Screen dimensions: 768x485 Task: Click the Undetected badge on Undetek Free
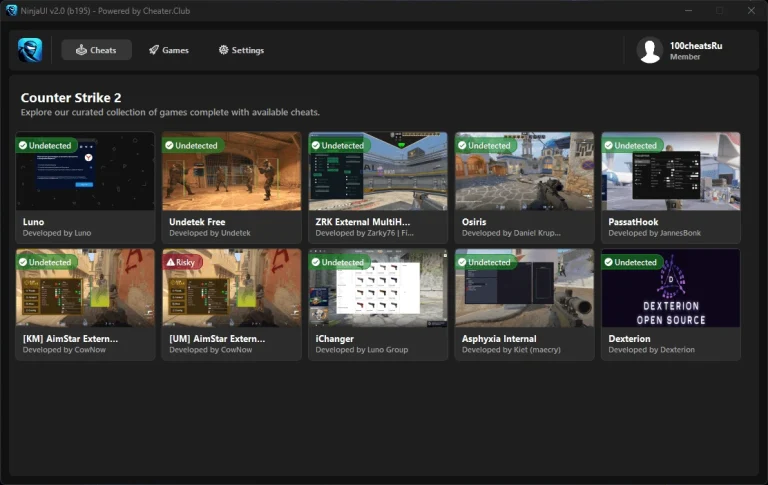coord(192,146)
